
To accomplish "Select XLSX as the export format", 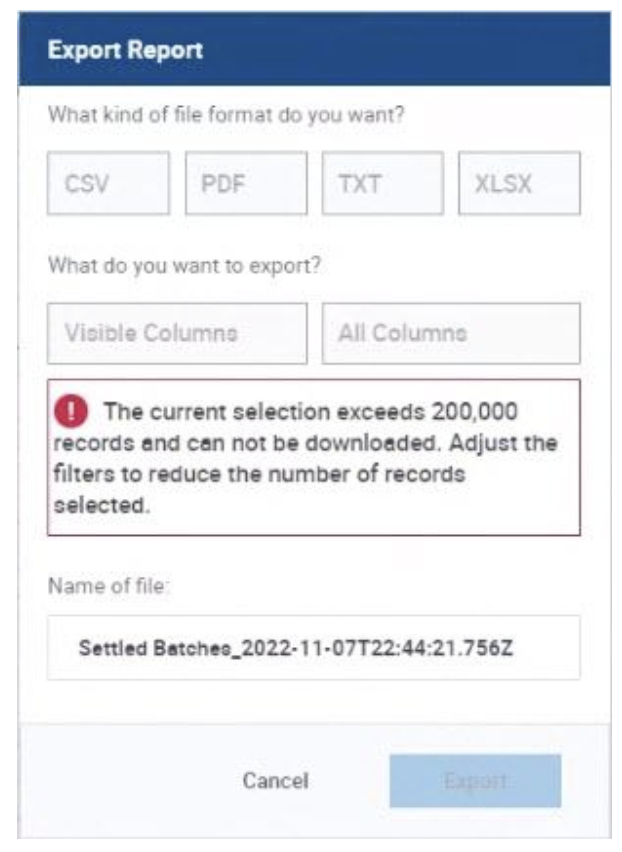I will pos(519,184).
